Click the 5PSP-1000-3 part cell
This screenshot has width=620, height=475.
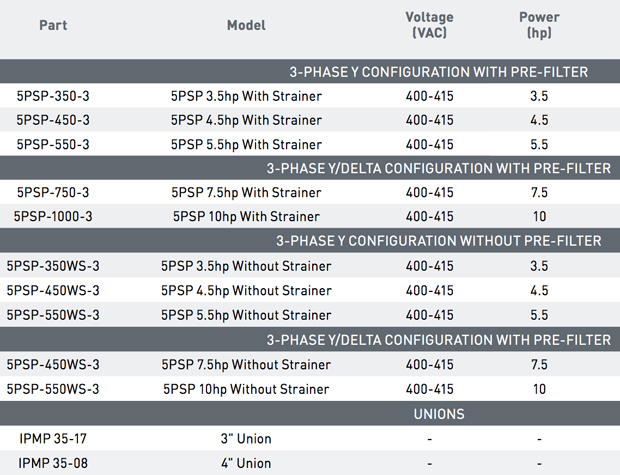53,216
